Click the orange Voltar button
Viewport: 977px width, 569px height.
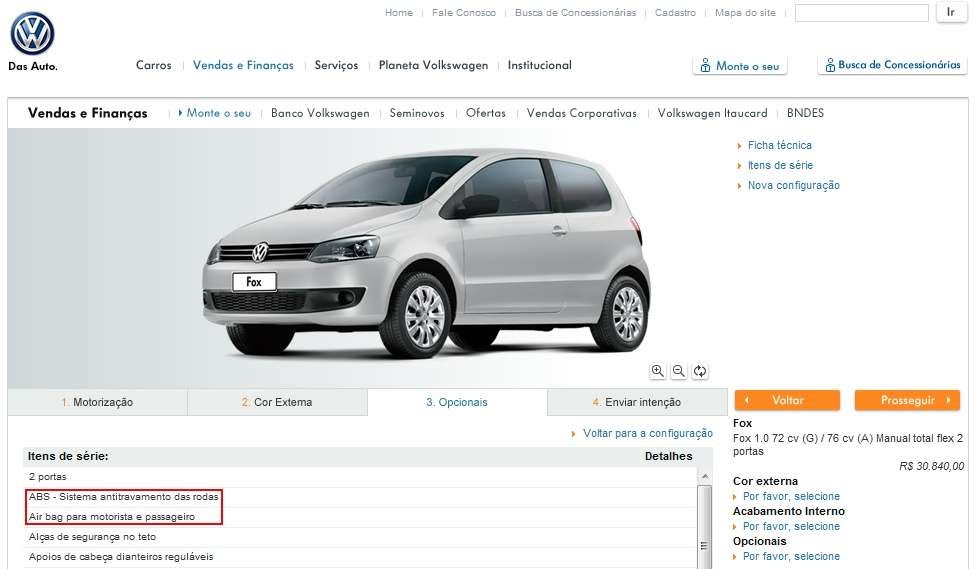click(x=788, y=400)
